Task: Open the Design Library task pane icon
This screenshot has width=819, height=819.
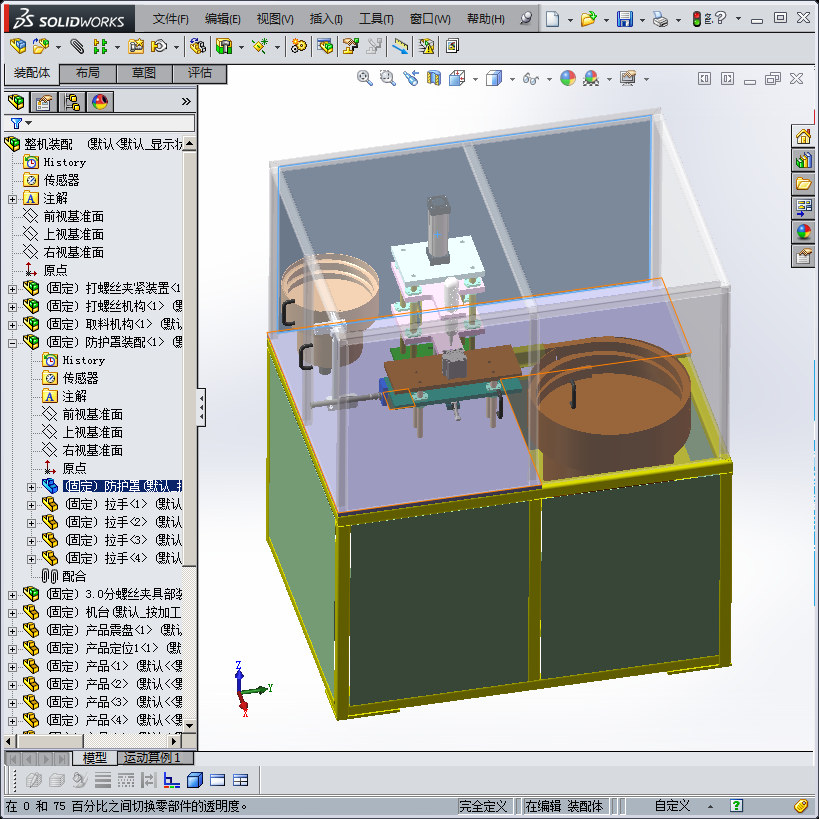Action: [x=803, y=160]
